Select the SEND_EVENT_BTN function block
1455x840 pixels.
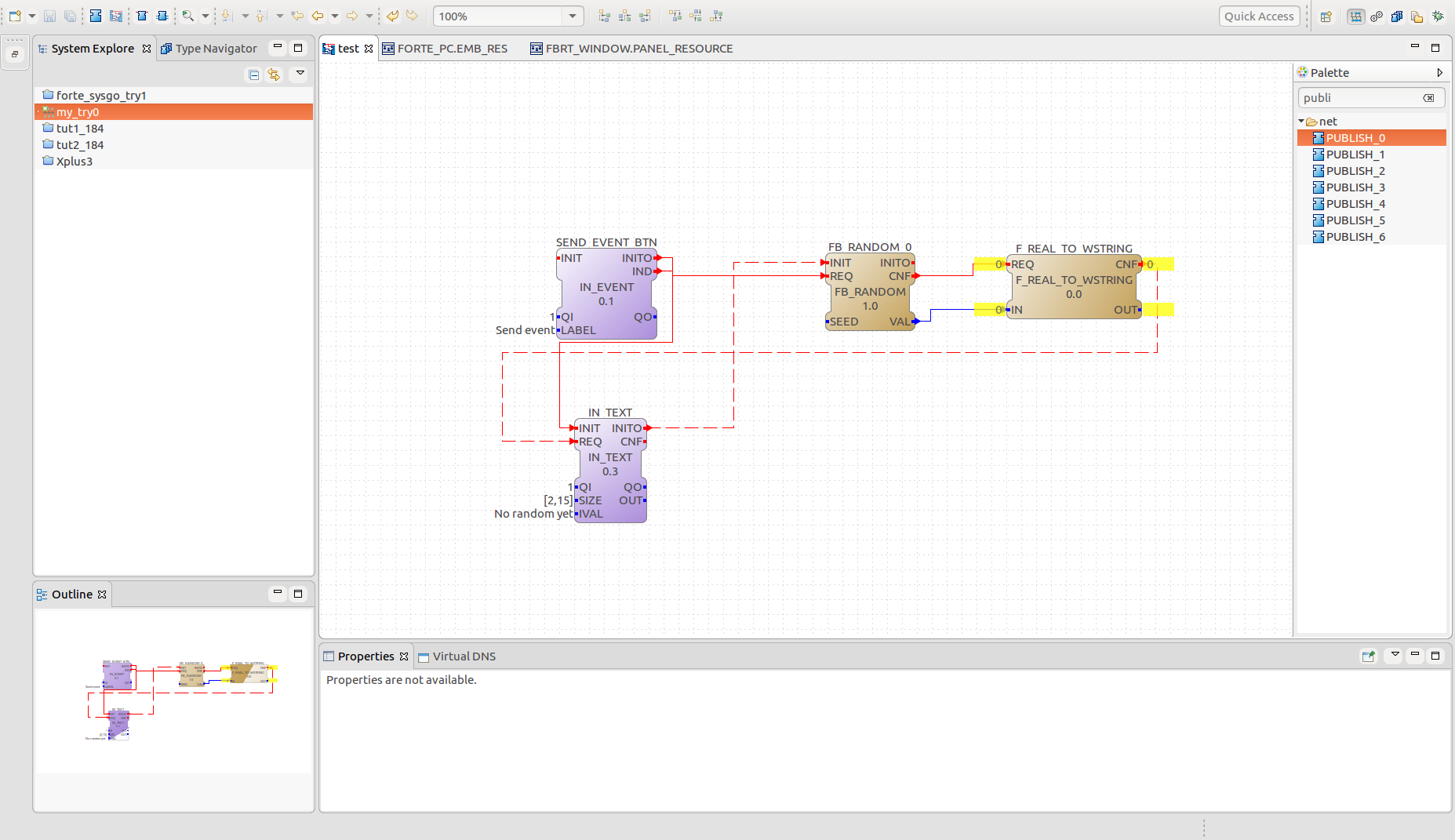tap(606, 294)
